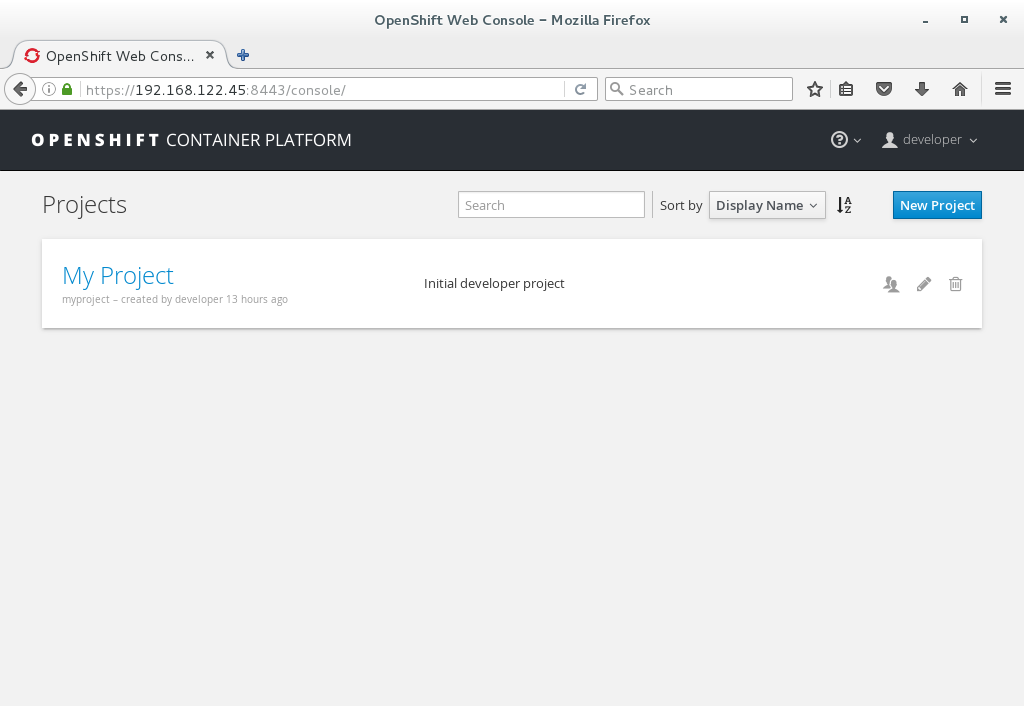Screen dimensions: 1024x706
Task: Reload the page using refresh icon
Action: coord(580,90)
